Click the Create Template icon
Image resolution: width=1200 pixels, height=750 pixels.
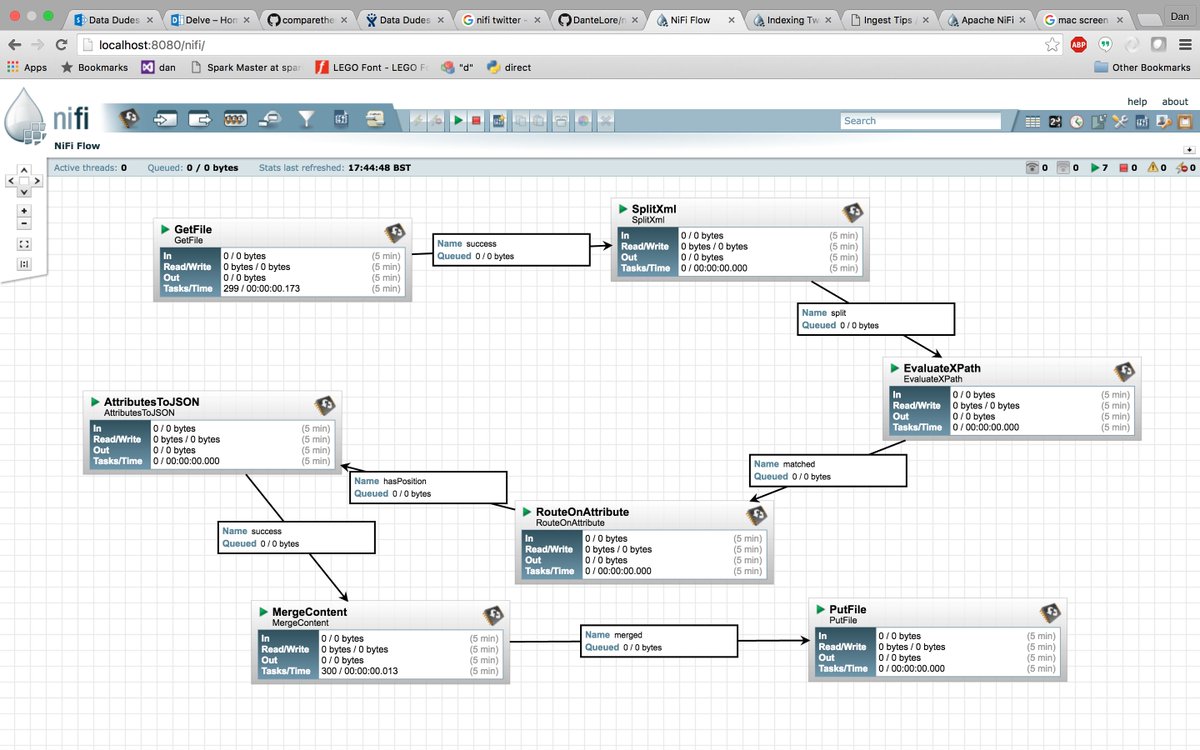497,120
